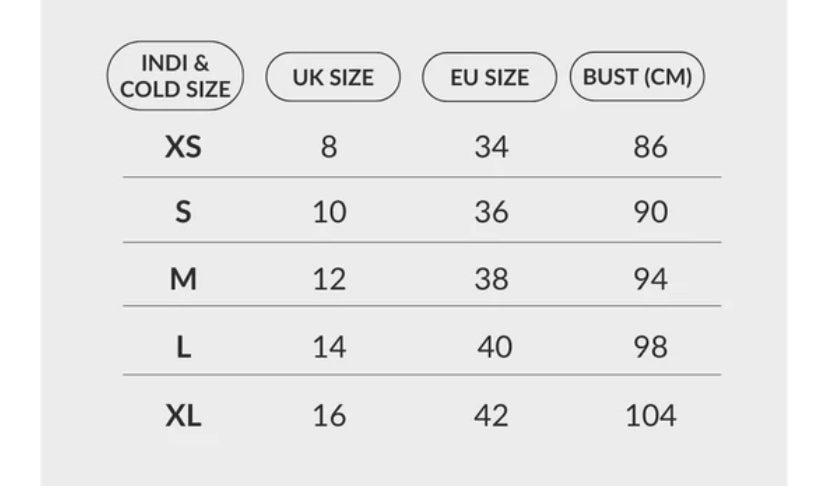This screenshot has width=828, height=486.
Task: Click the XS size label
Action: coord(183,146)
